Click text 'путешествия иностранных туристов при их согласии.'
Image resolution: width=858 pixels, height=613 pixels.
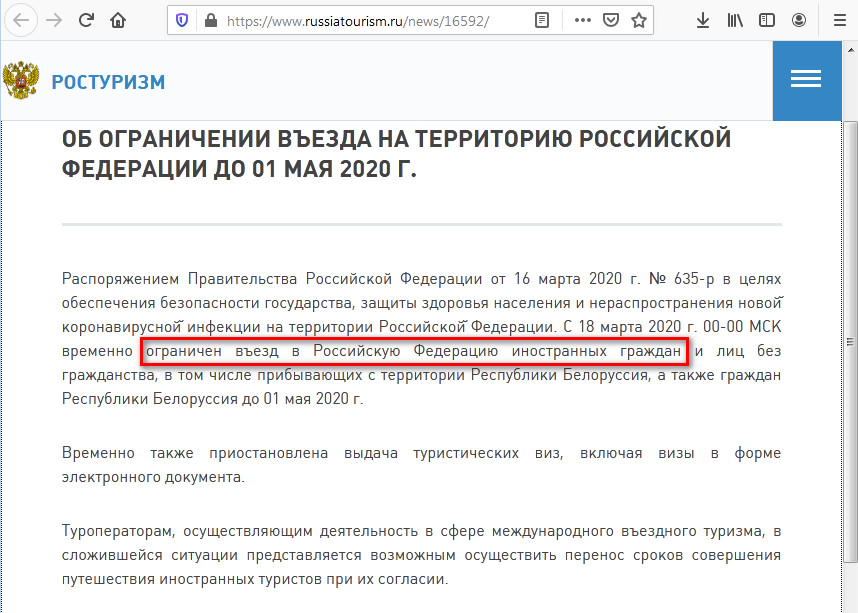(x=255, y=579)
